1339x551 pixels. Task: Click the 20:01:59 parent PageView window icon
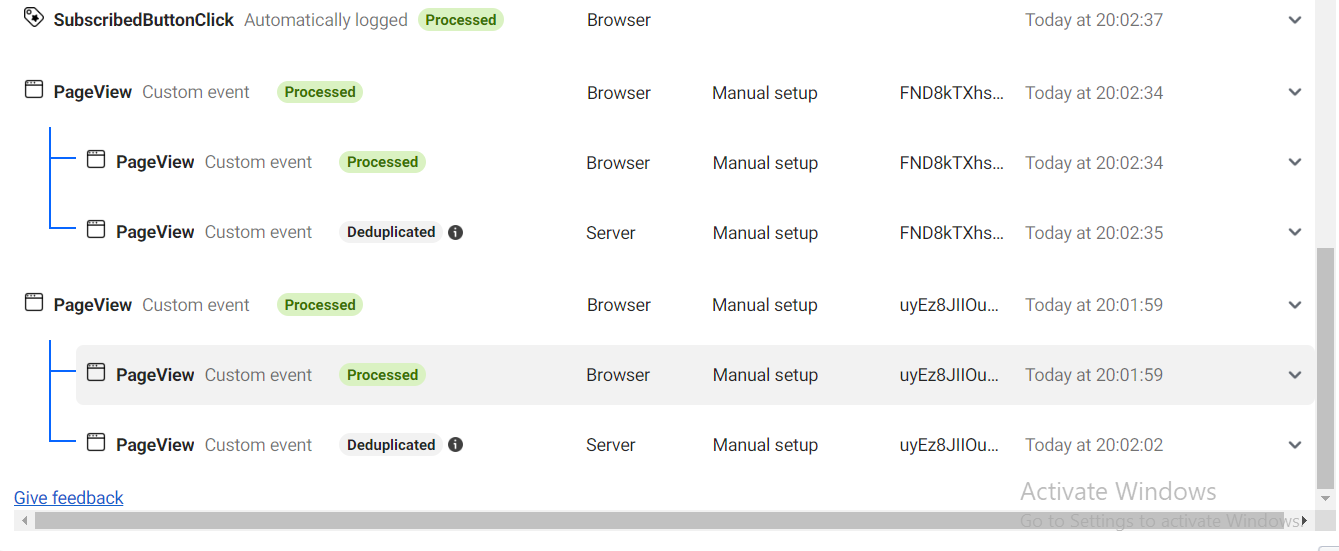click(x=34, y=303)
